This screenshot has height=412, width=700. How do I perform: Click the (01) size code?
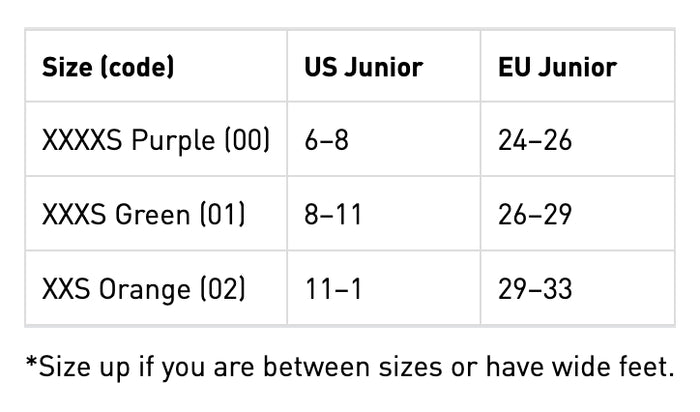[222, 214]
